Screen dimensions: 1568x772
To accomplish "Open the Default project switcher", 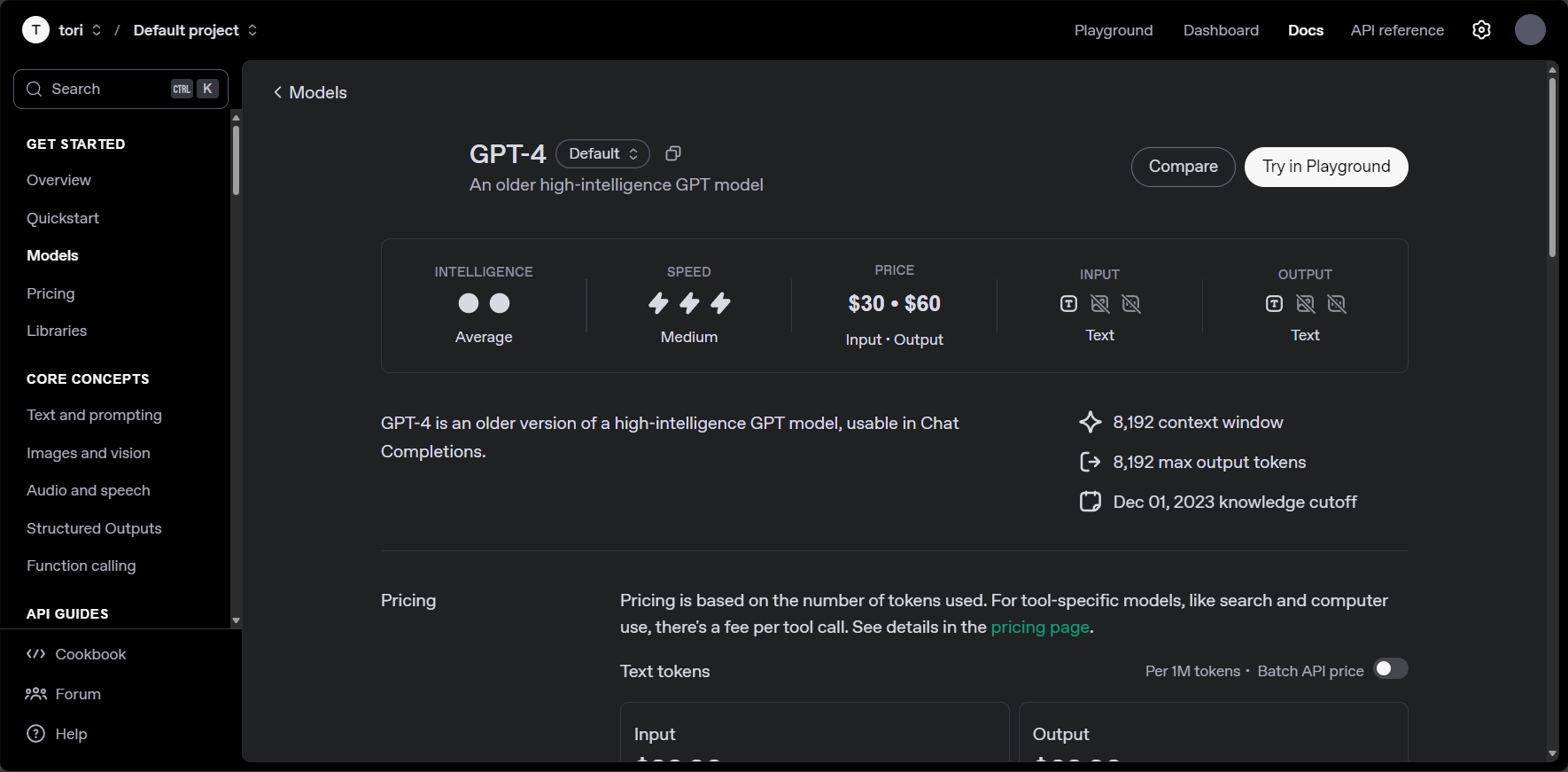I will click(x=195, y=30).
